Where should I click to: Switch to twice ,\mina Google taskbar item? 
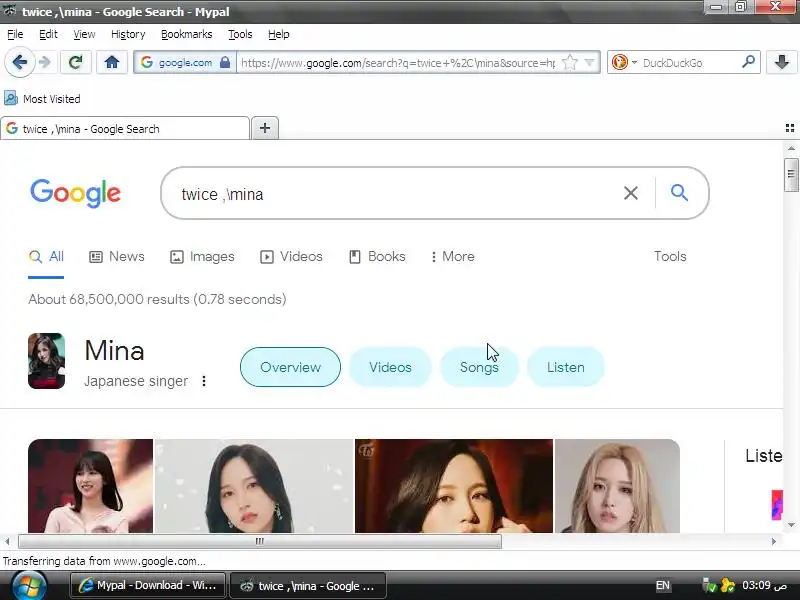point(308,585)
